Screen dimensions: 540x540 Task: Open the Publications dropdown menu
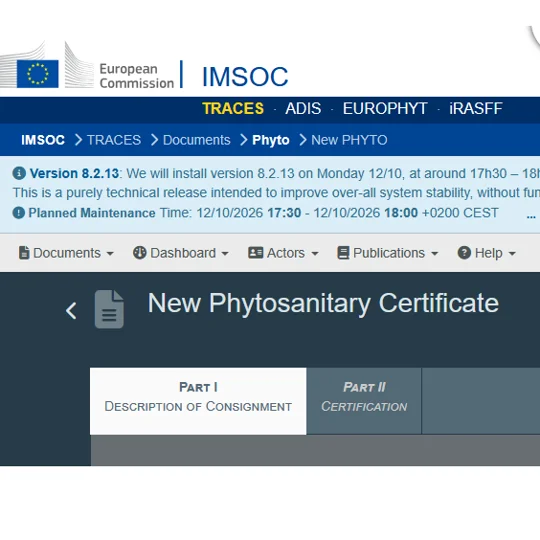point(388,253)
